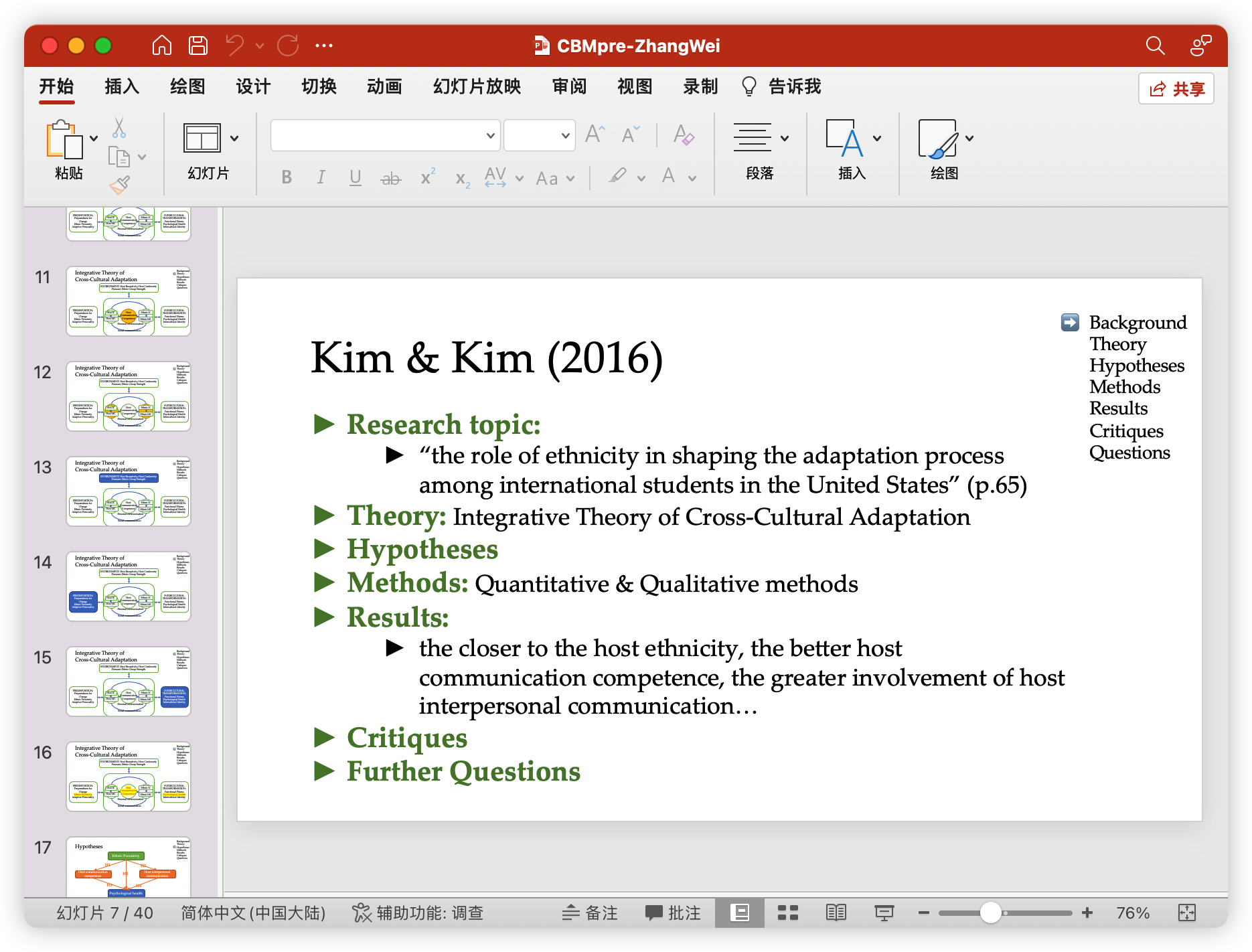
Task: Copy selection with the copy icon
Action: 119,157
